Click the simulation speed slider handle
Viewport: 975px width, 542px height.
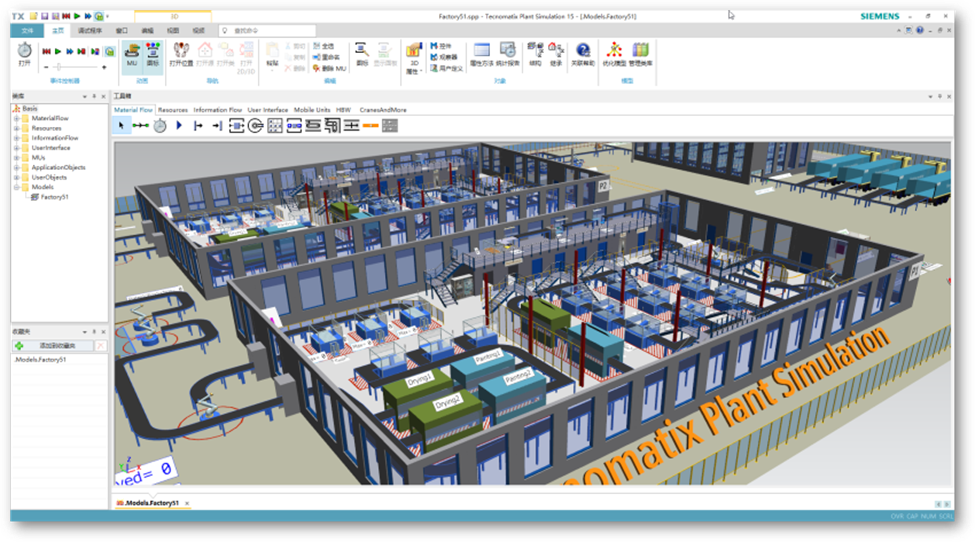pyautogui.click(x=58, y=67)
